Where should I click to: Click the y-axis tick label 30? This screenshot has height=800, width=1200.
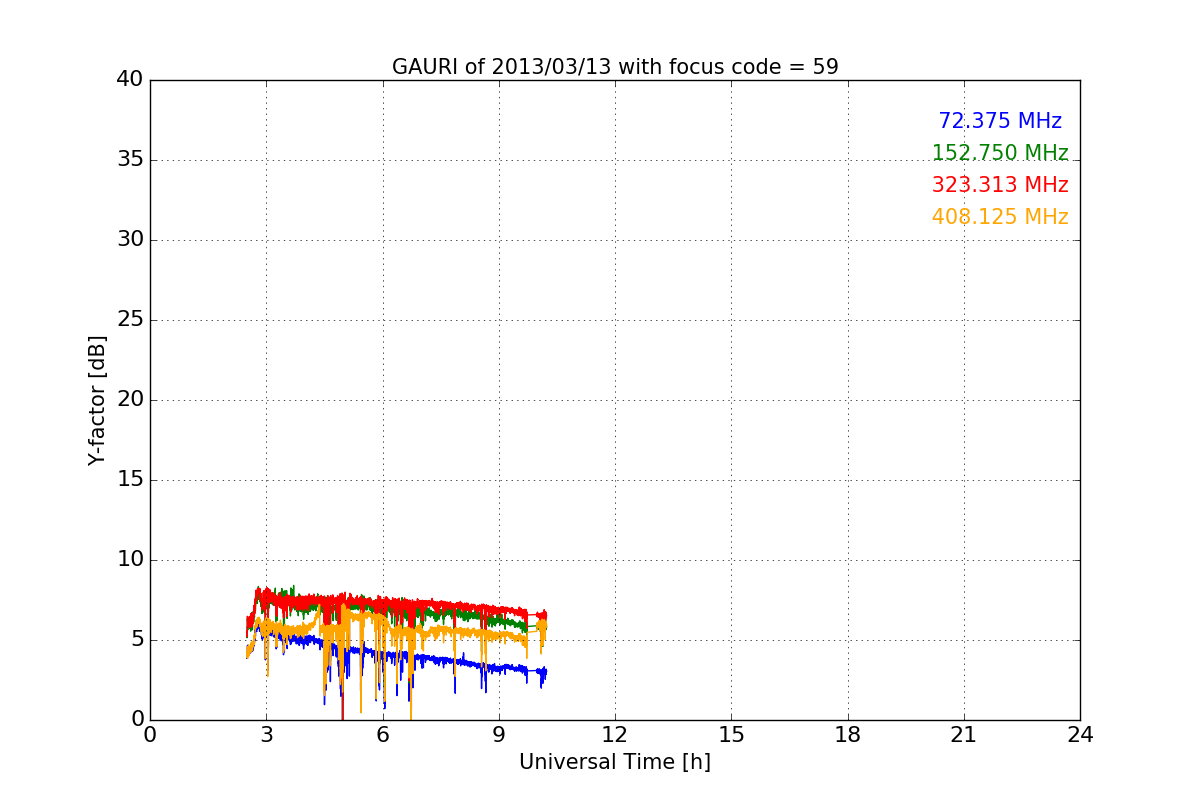[130, 240]
